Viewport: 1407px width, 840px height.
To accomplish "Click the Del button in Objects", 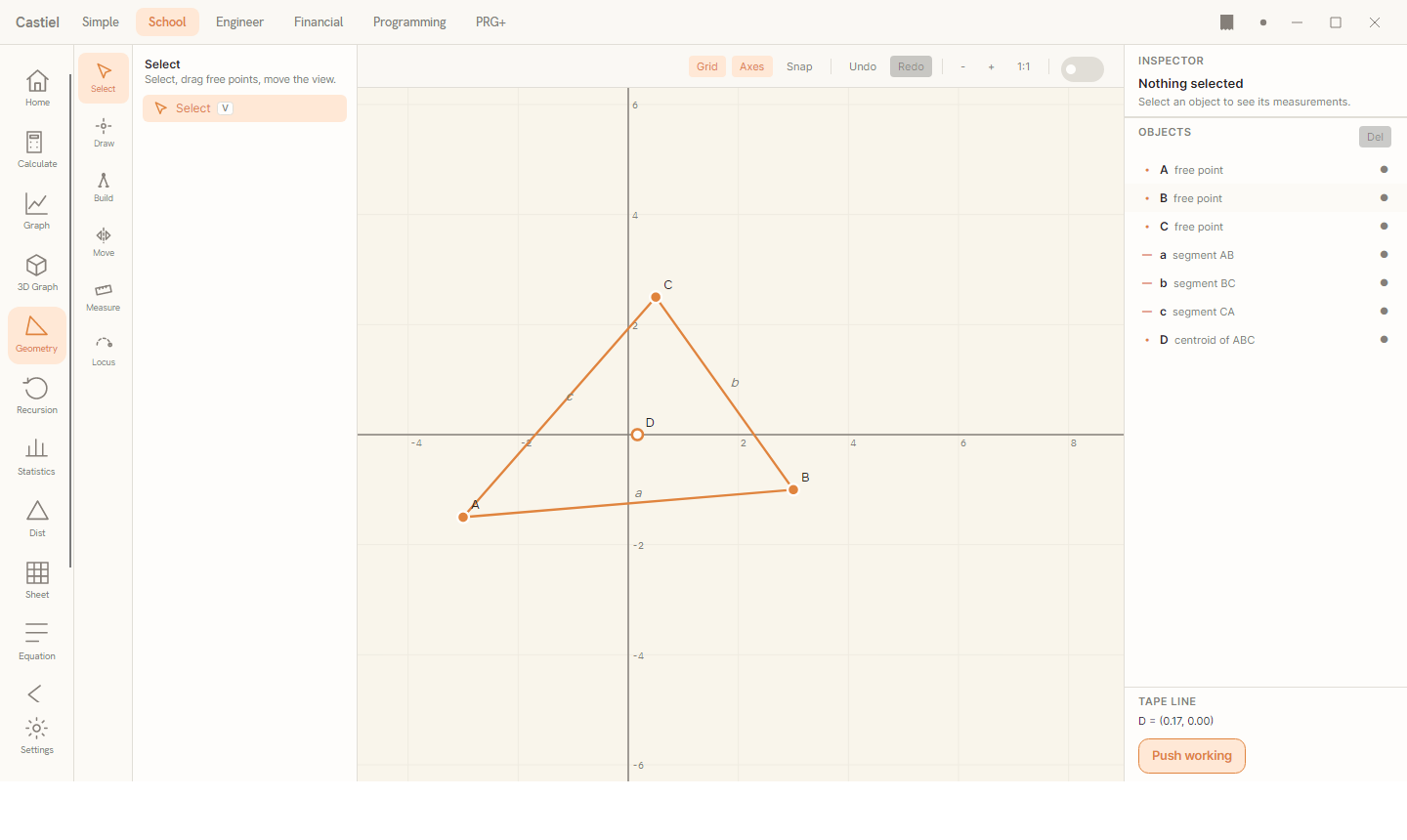I will [x=1375, y=137].
